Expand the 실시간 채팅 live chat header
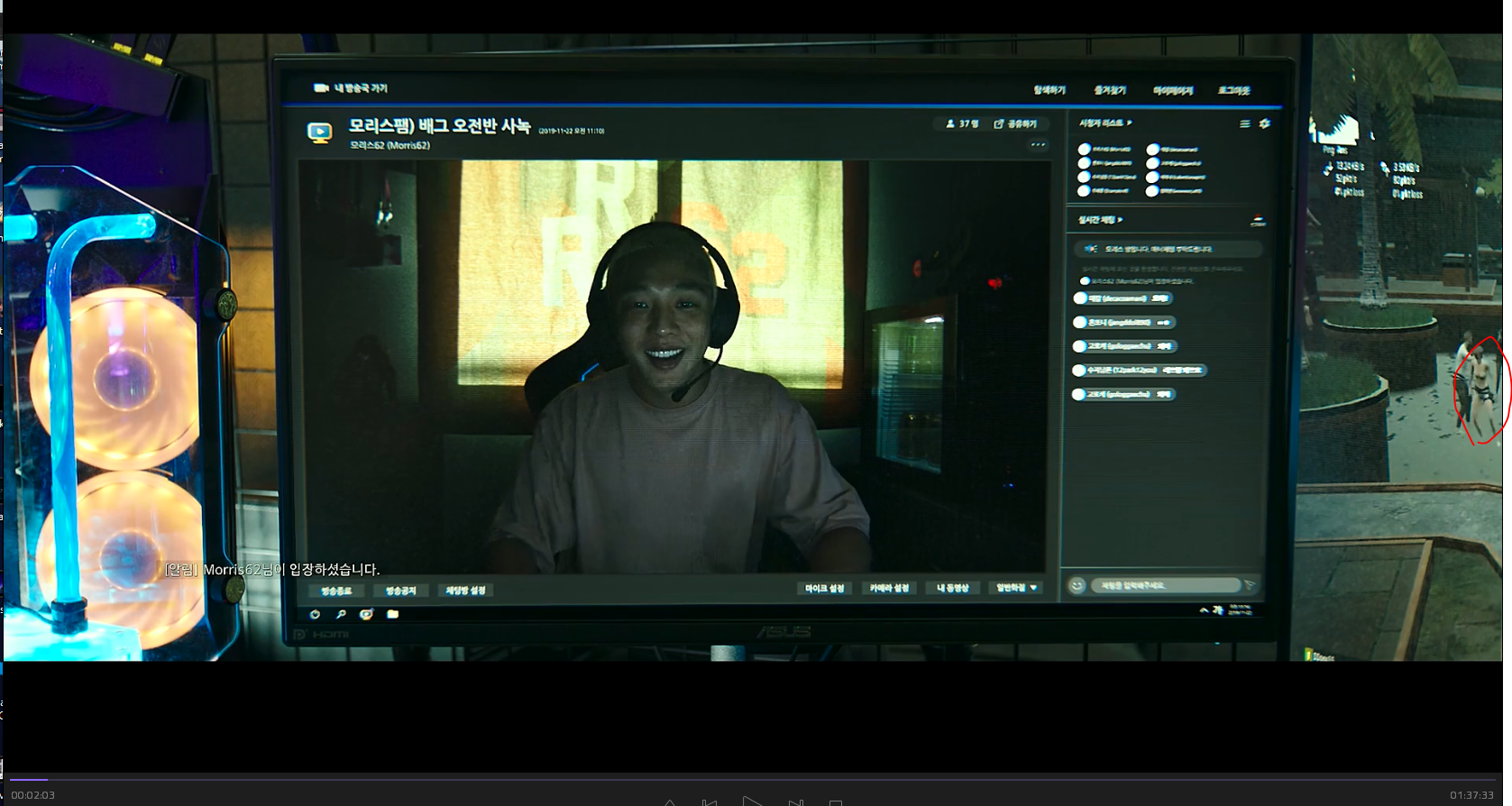 1100,220
